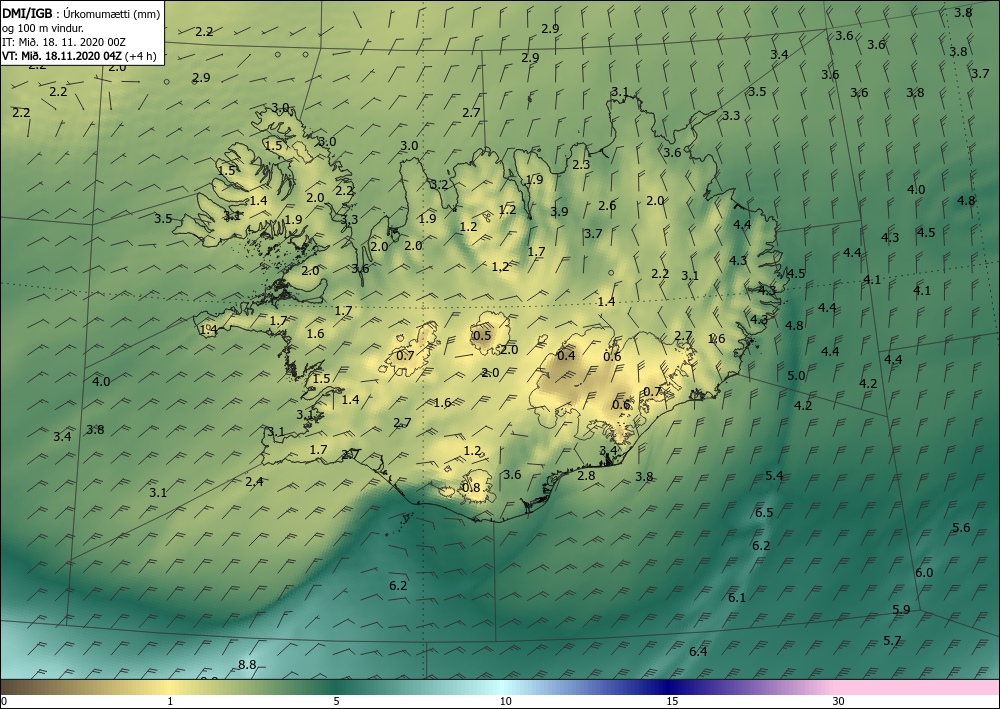Click the 8.8 value on the map
Screen dimensions: 1000x709
point(247,665)
